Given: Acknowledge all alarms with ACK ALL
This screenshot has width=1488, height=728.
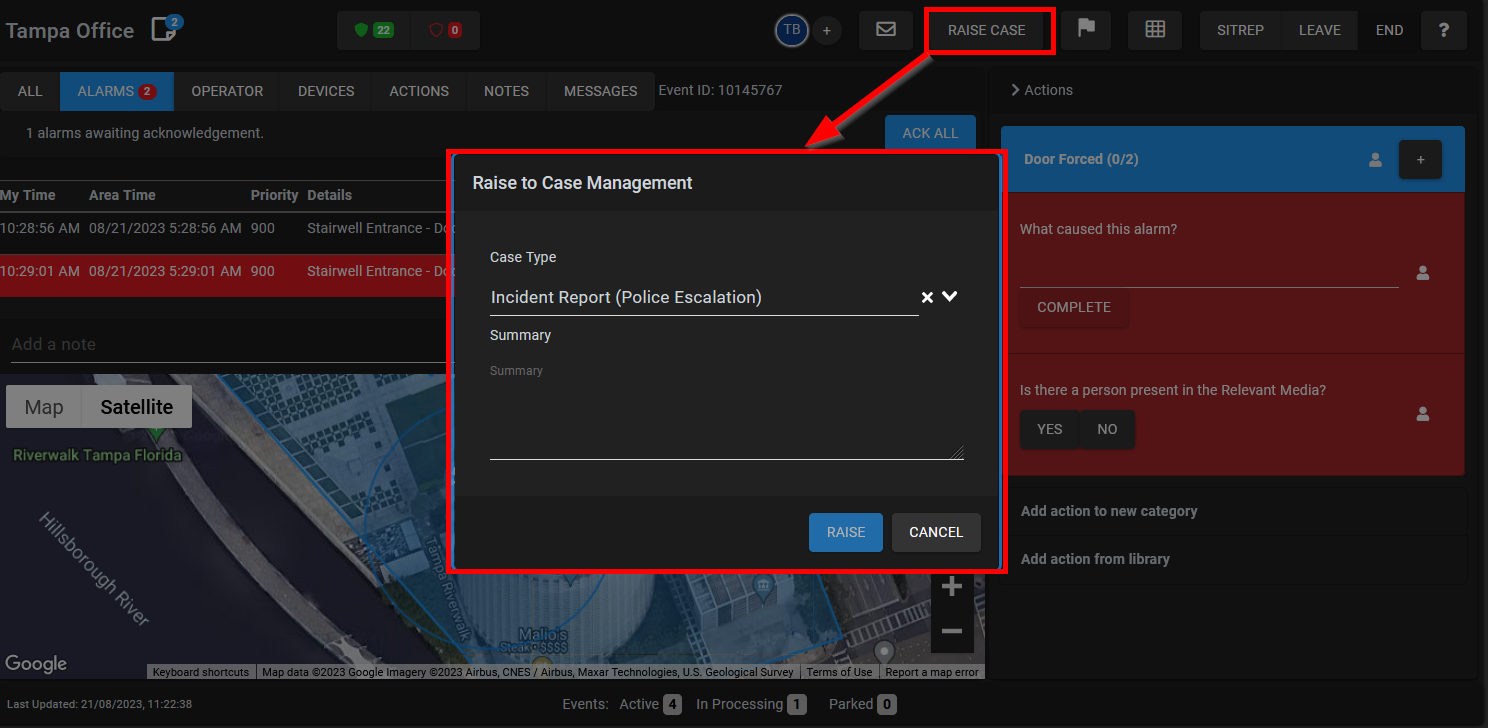Looking at the screenshot, I should point(930,133).
